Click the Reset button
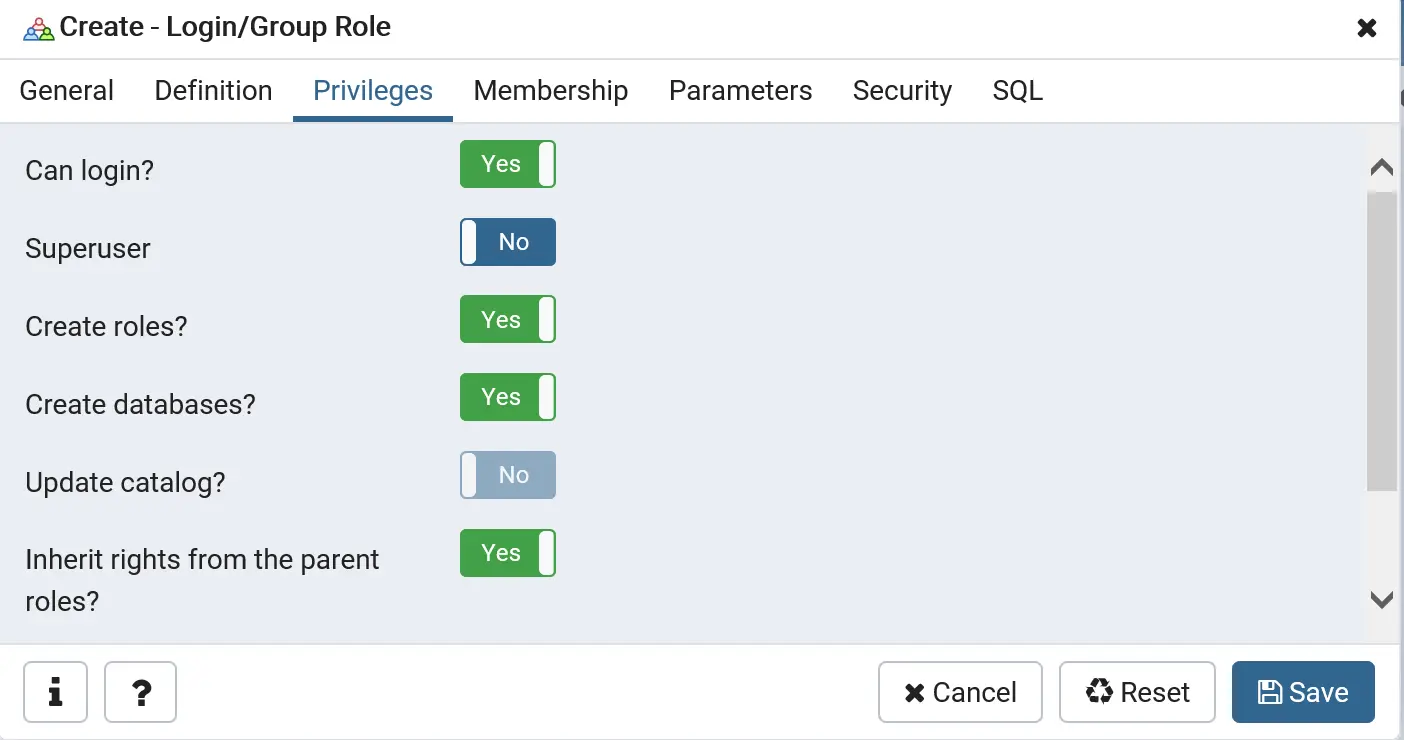Viewport: 1404px width, 740px height. (1137, 692)
